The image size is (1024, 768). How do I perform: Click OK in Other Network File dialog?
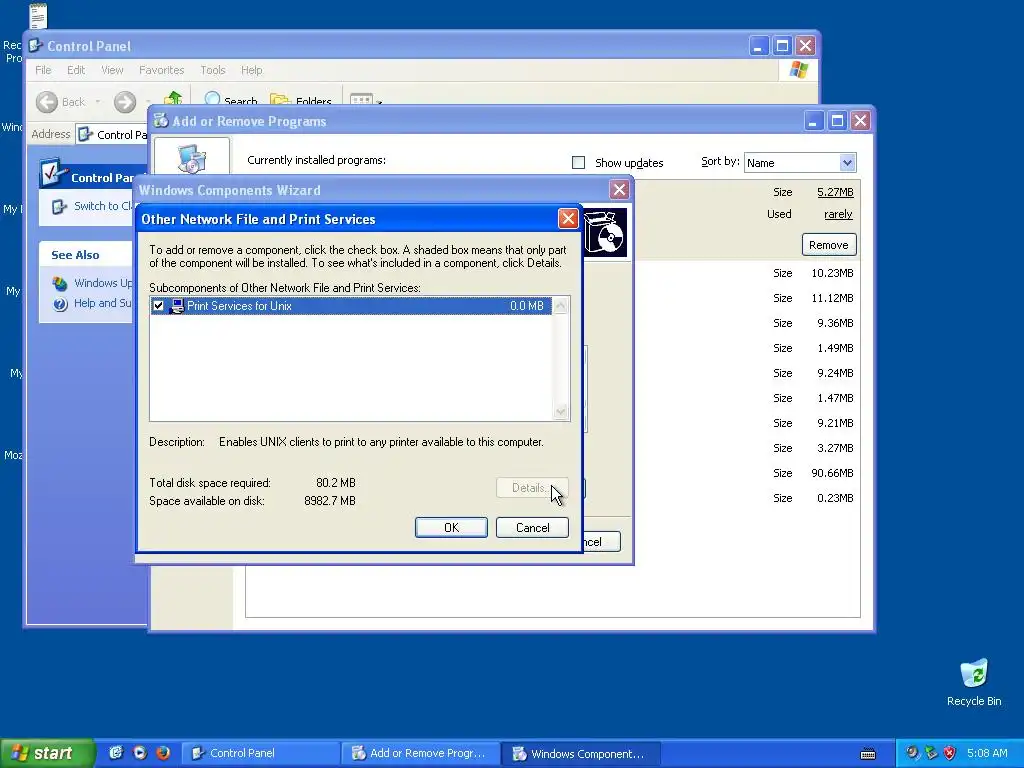451,528
